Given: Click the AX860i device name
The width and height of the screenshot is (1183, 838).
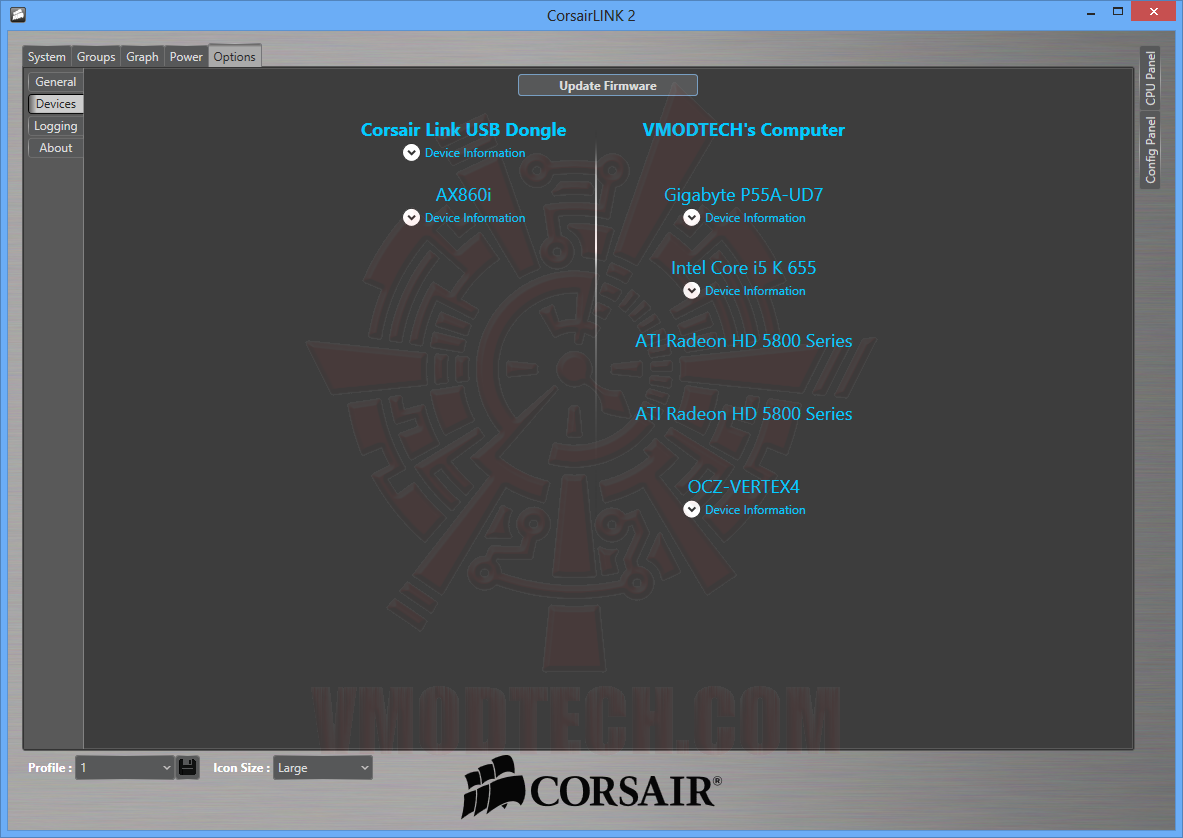Looking at the screenshot, I should tap(463, 195).
